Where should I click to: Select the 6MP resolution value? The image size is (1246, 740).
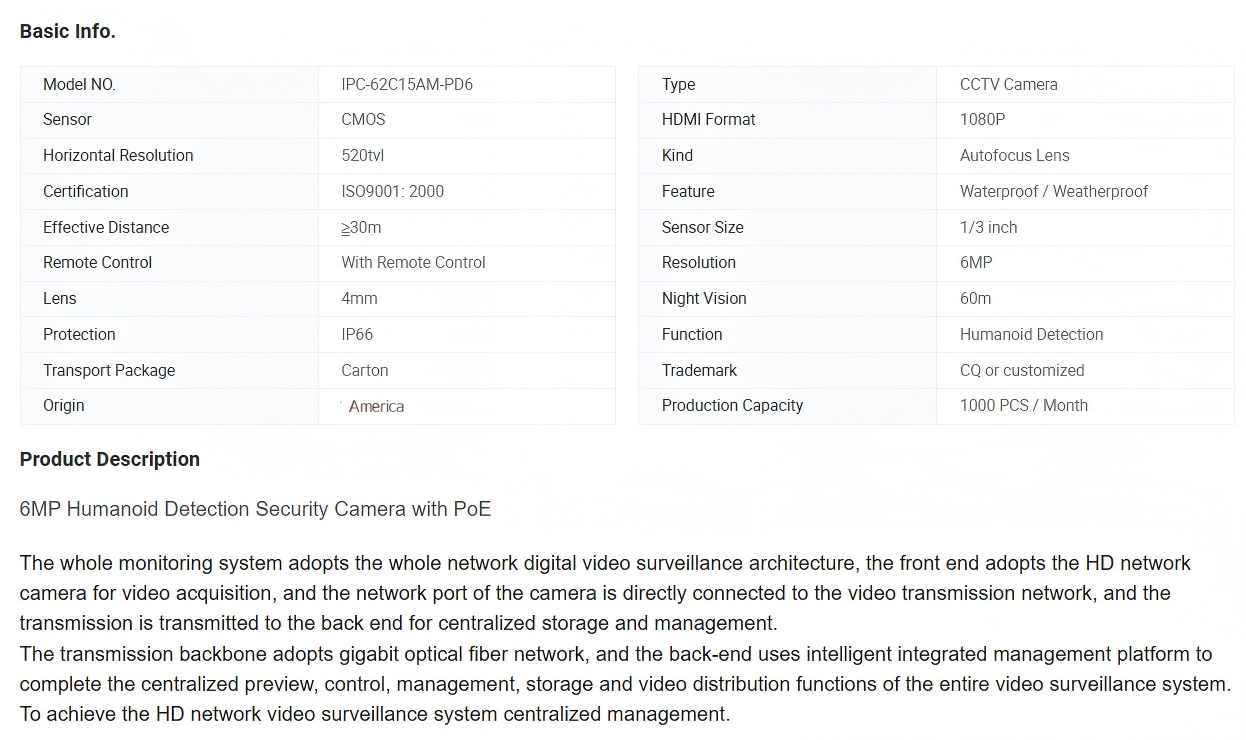pos(976,262)
